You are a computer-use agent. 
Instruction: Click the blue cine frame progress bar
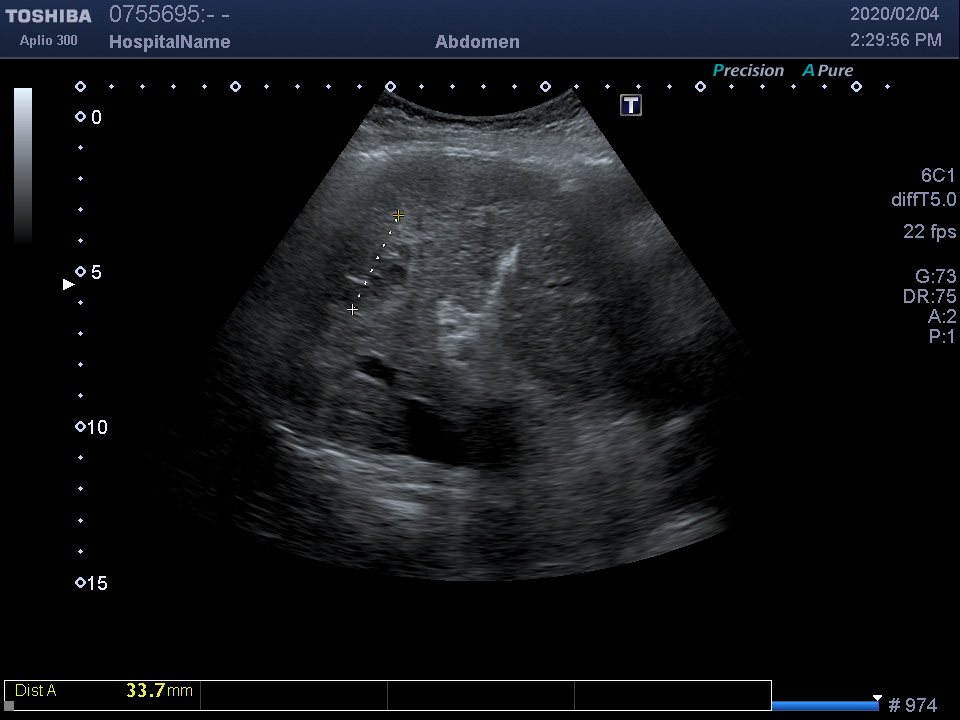pyautogui.click(x=825, y=706)
